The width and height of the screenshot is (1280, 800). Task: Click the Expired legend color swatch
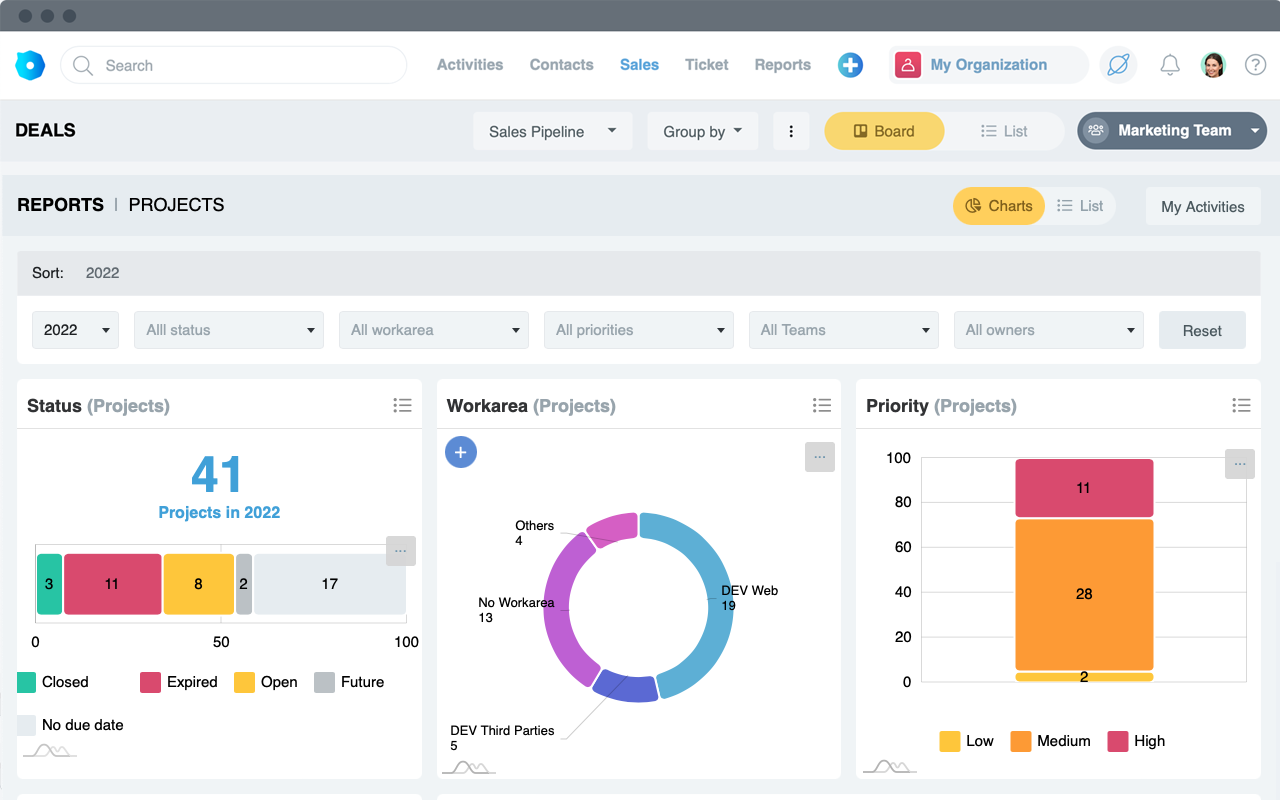[x=150, y=682]
